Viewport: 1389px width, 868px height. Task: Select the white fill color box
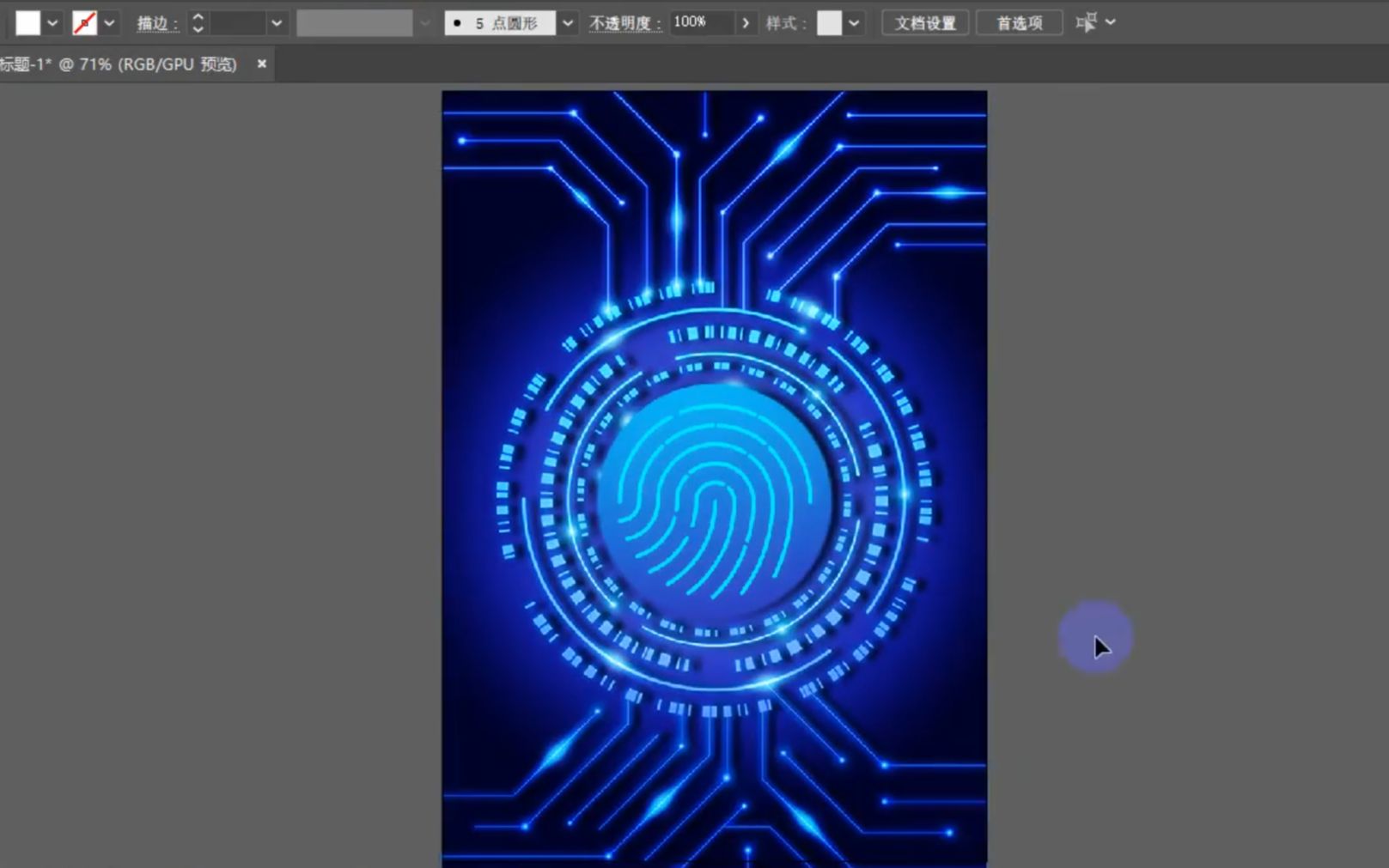pyautogui.click(x=27, y=22)
